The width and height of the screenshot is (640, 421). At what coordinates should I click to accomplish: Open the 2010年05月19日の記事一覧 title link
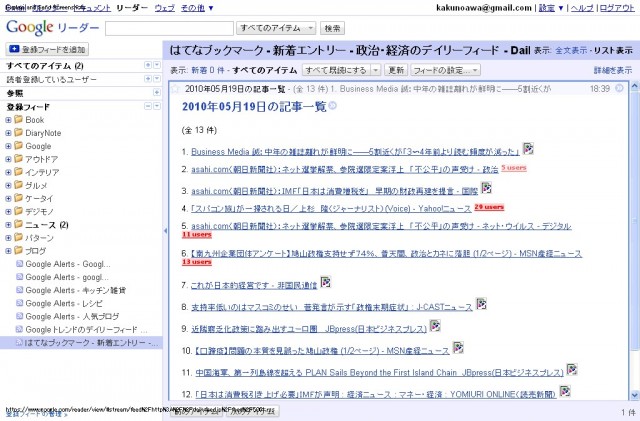tap(254, 107)
